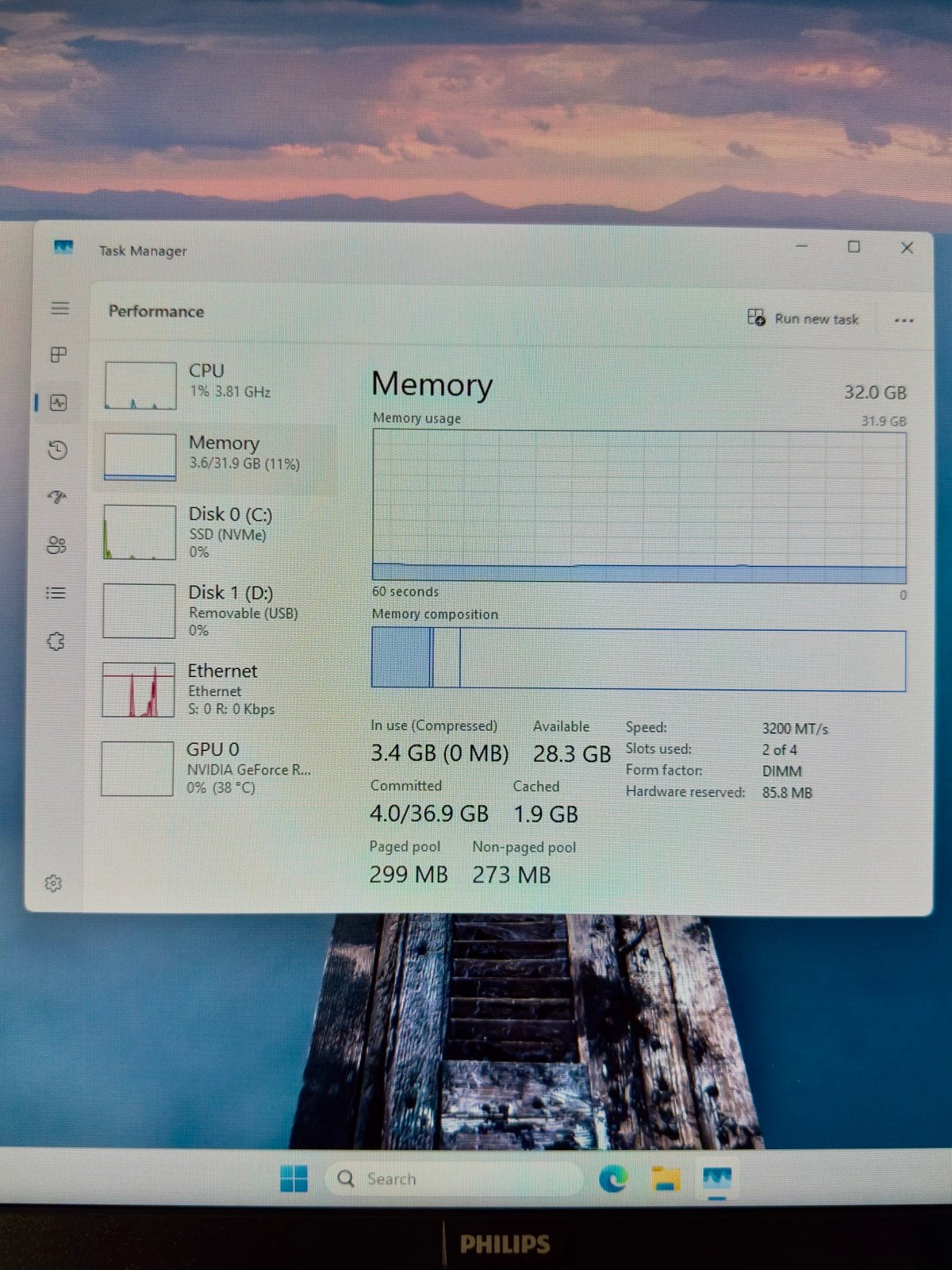Open the Services page icon
952x1270 pixels.
56,641
